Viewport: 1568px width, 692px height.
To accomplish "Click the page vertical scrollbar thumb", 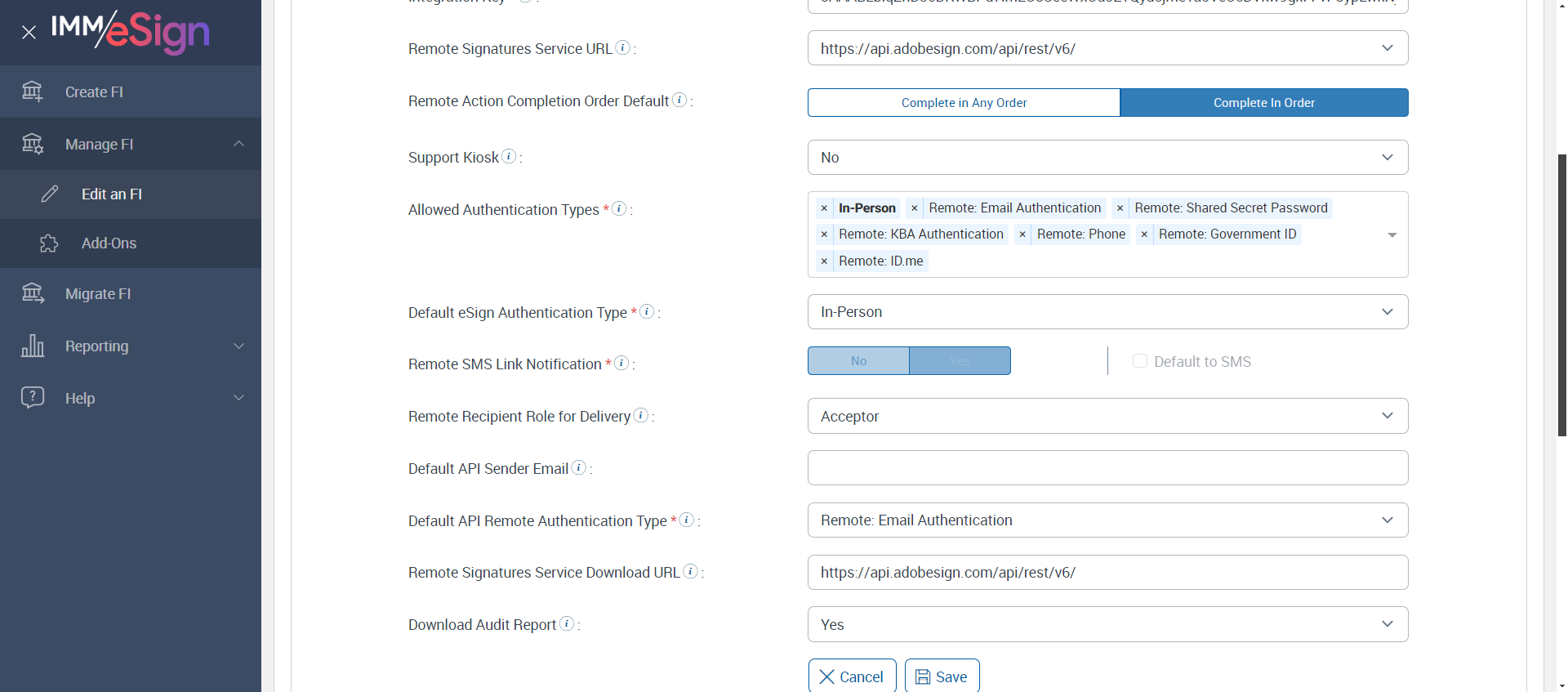I will [x=1561, y=294].
